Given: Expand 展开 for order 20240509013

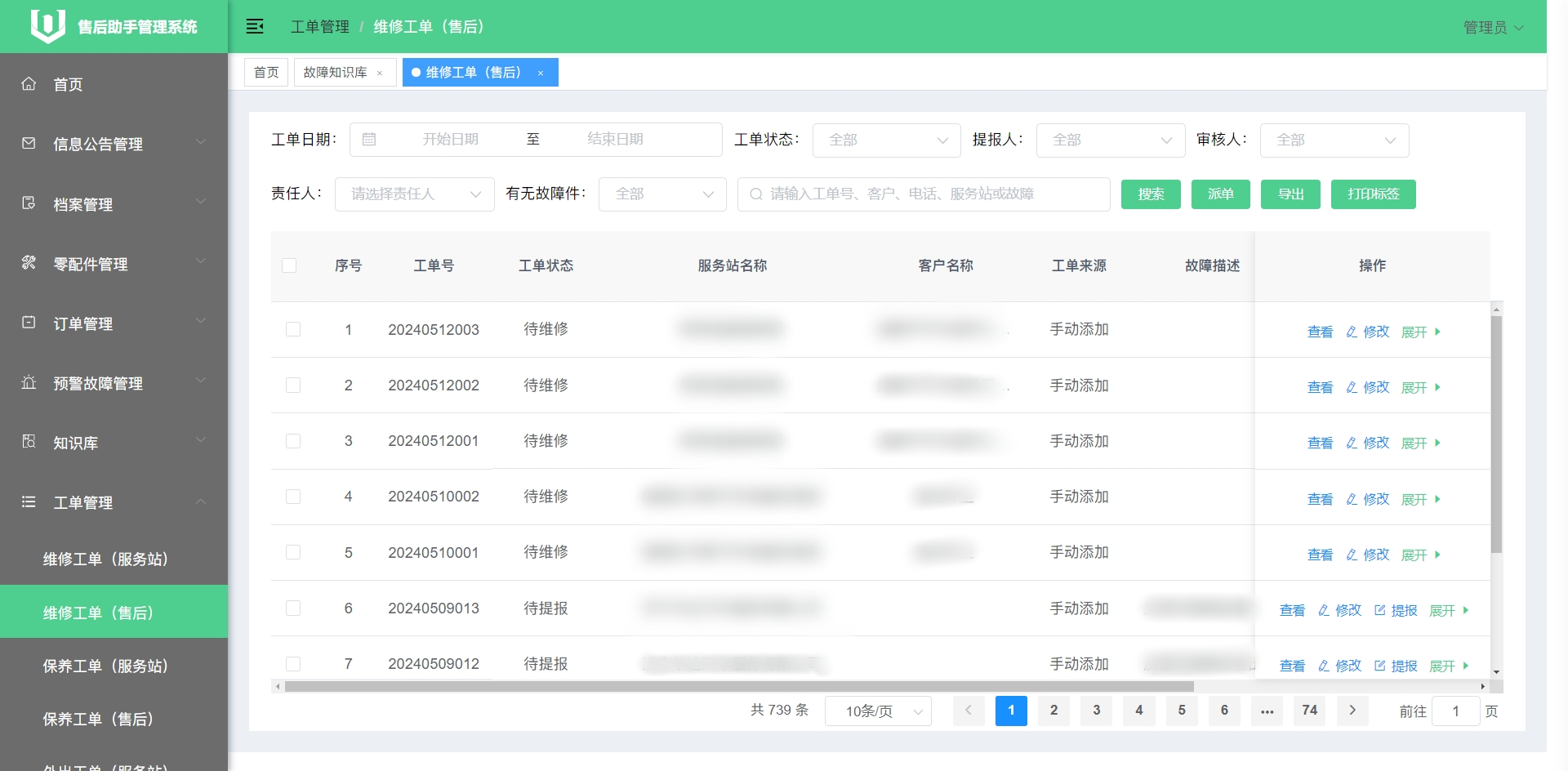Looking at the screenshot, I should pyautogui.click(x=1449, y=610).
